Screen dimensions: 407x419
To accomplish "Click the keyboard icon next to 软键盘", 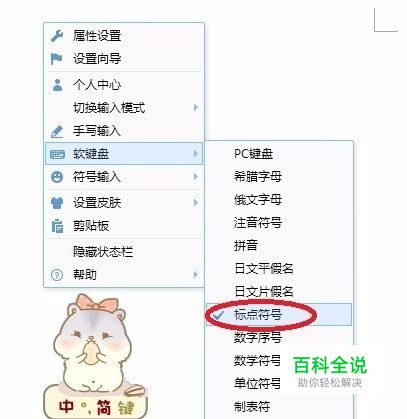I will coord(57,154).
